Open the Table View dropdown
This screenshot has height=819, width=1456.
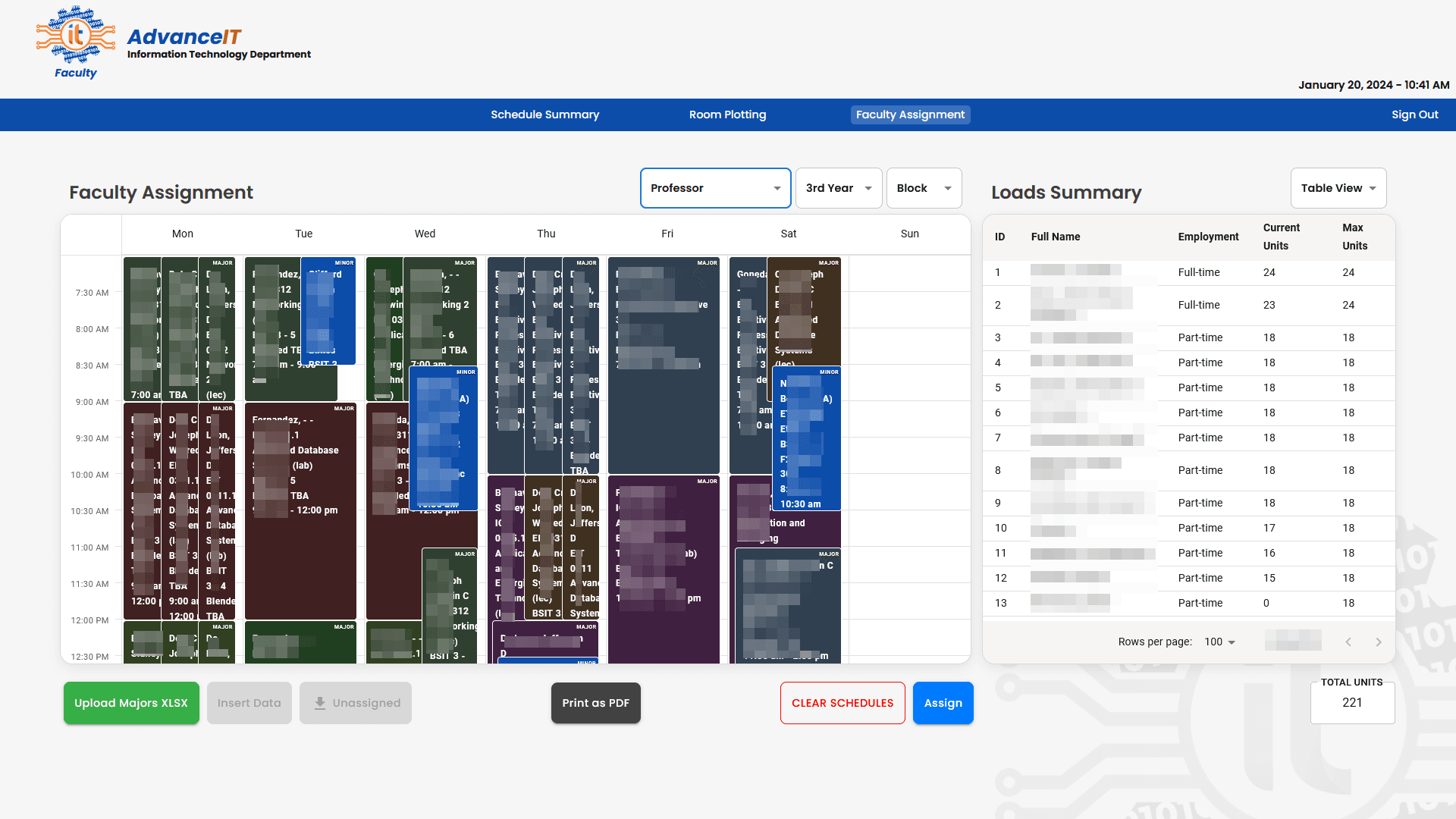[x=1338, y=188]
